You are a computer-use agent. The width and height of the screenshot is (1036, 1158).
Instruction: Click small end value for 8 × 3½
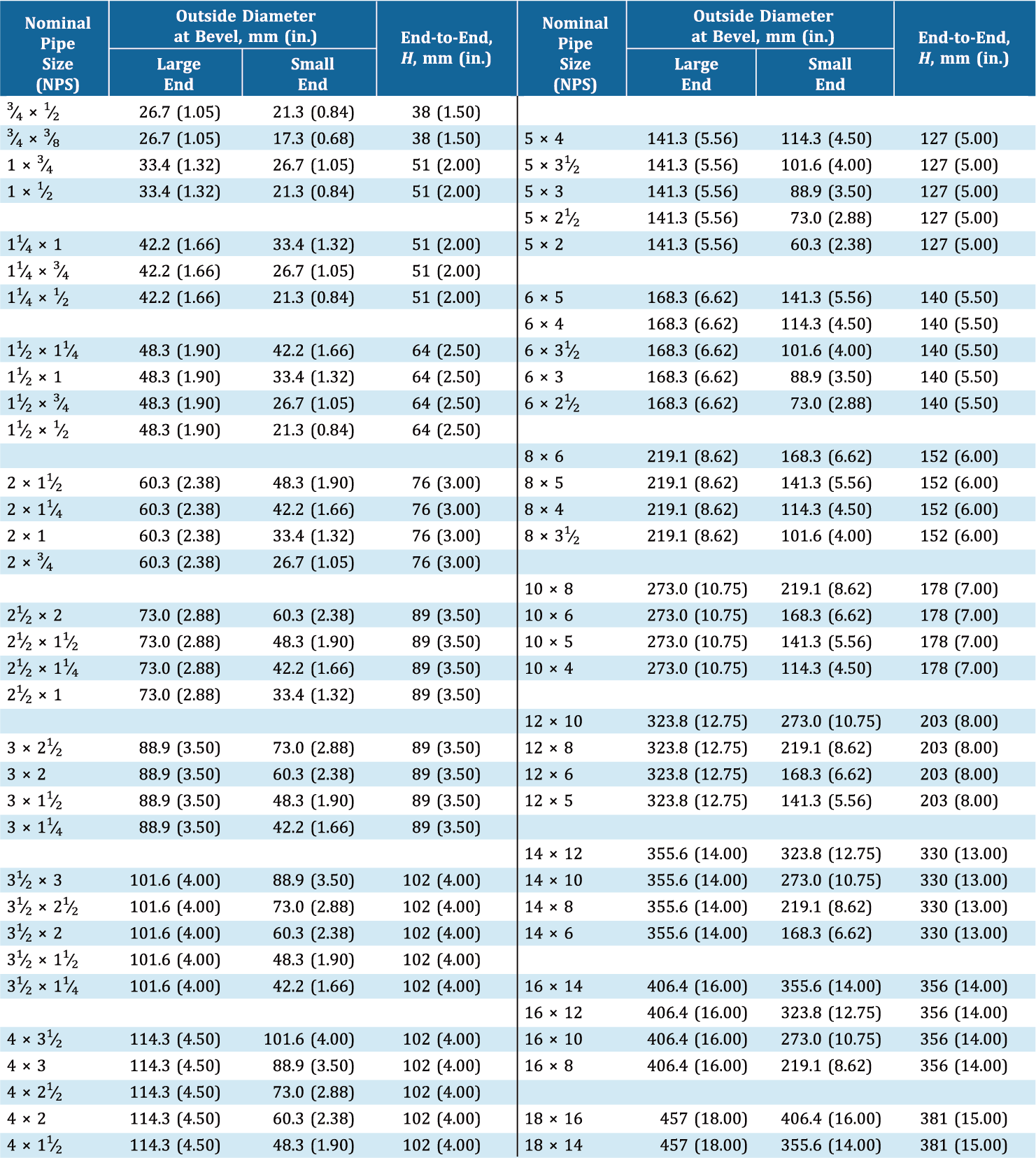click(827, 536)
